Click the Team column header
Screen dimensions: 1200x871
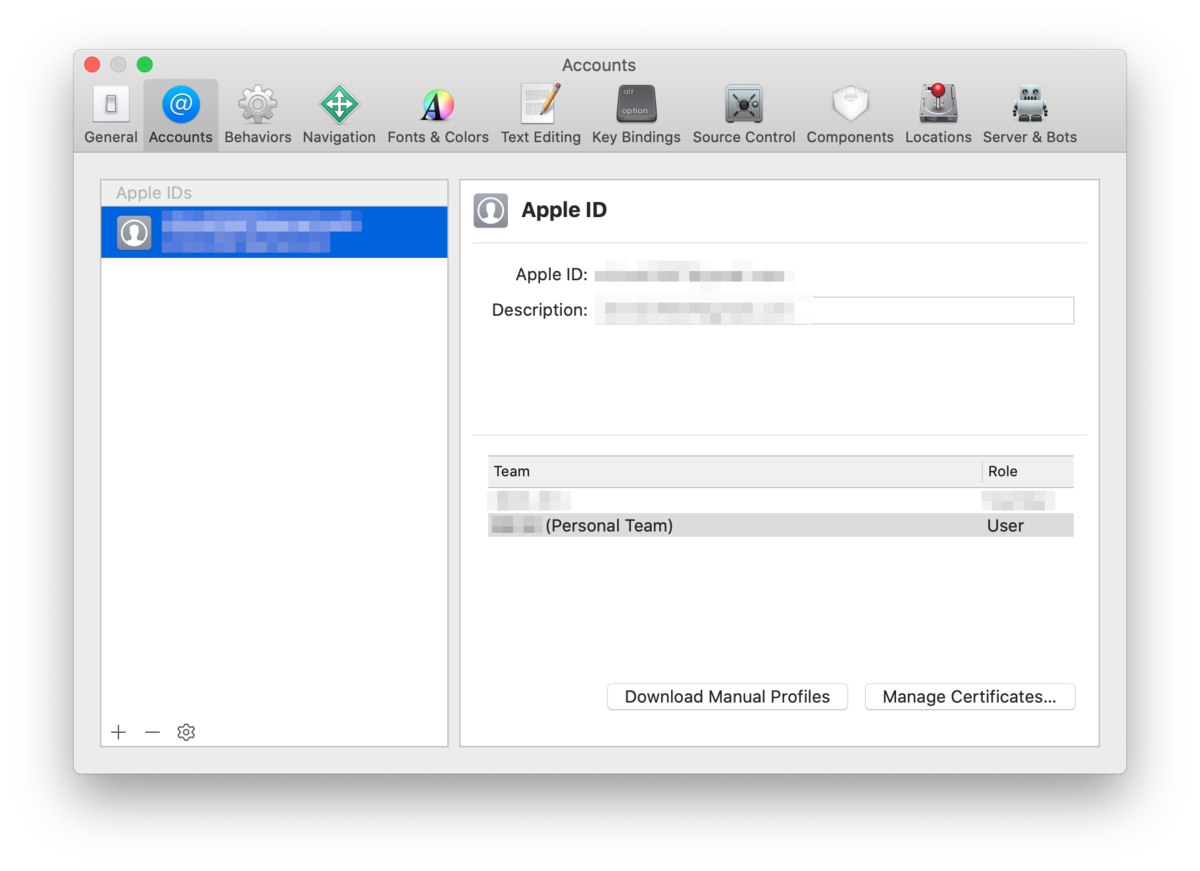point(735,471)
